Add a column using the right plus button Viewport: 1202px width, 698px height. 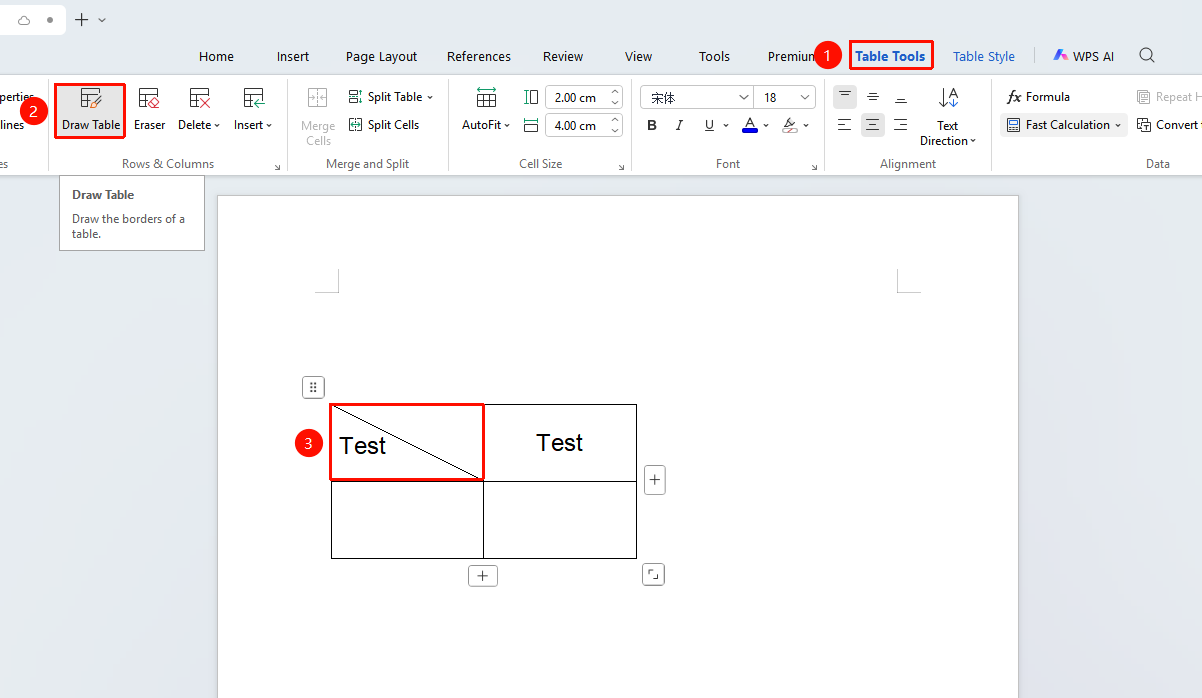655,481
